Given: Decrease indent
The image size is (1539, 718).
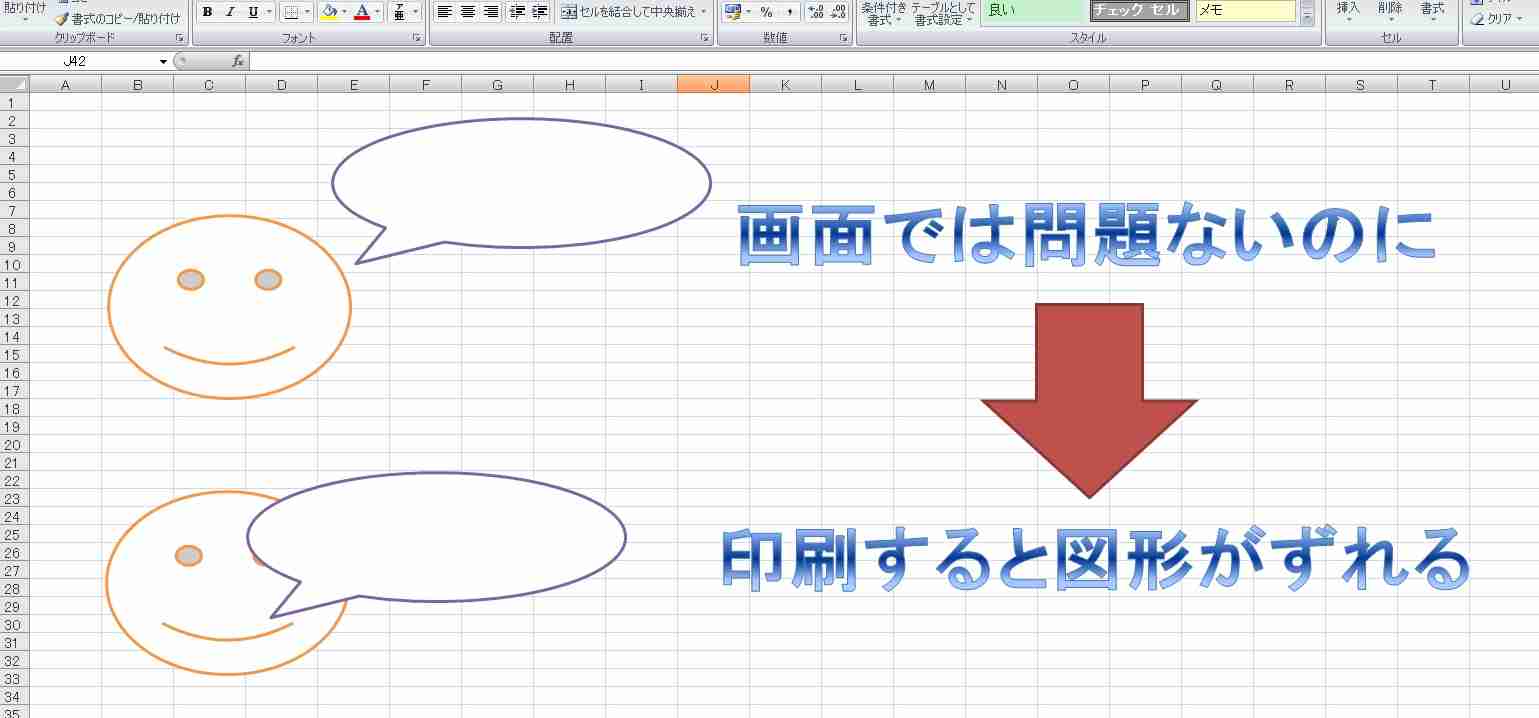Looking at the screenshot, I should pos(517,12).
